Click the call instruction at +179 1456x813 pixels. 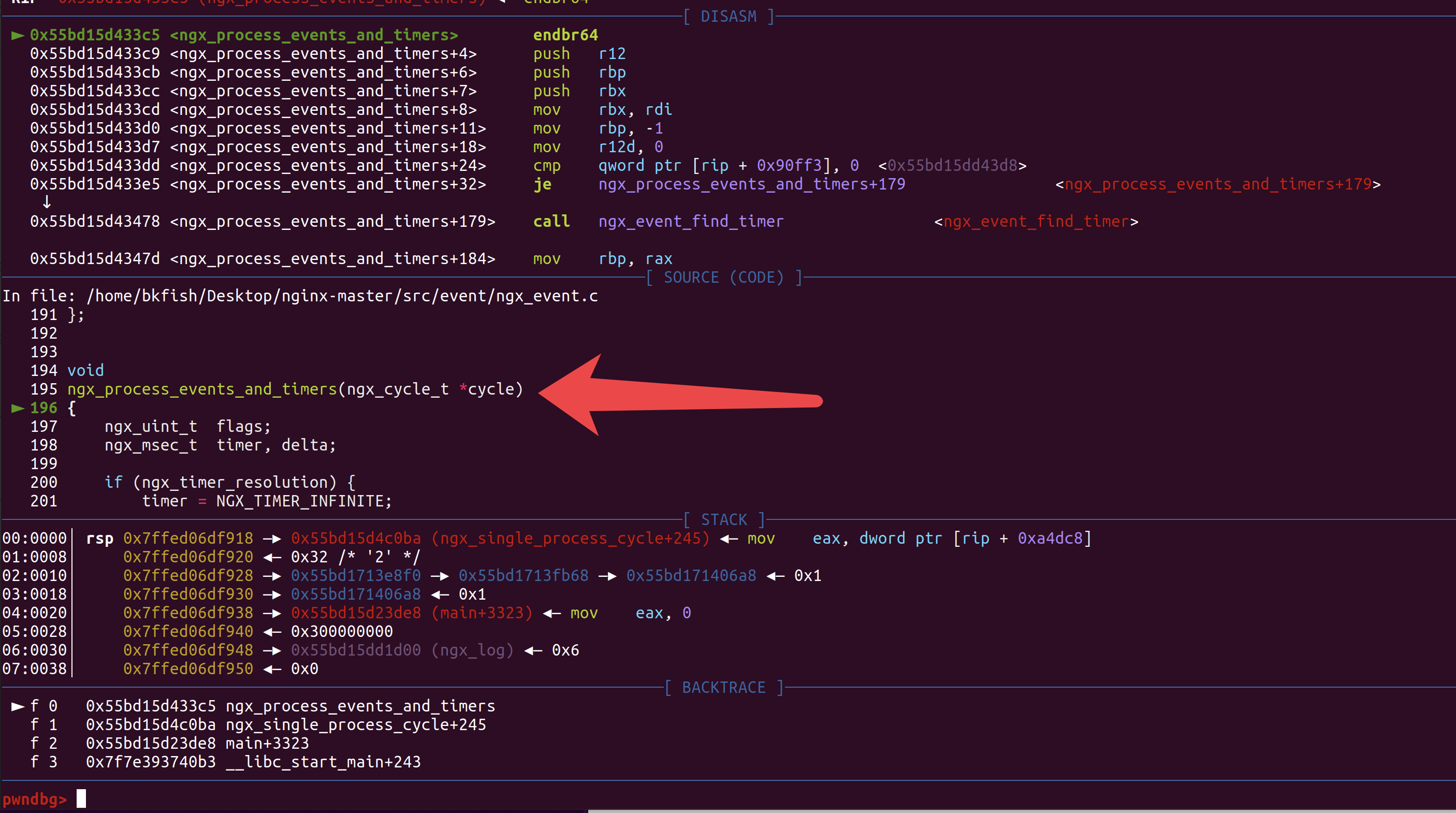pyautogui.click(x=551, y=222)
